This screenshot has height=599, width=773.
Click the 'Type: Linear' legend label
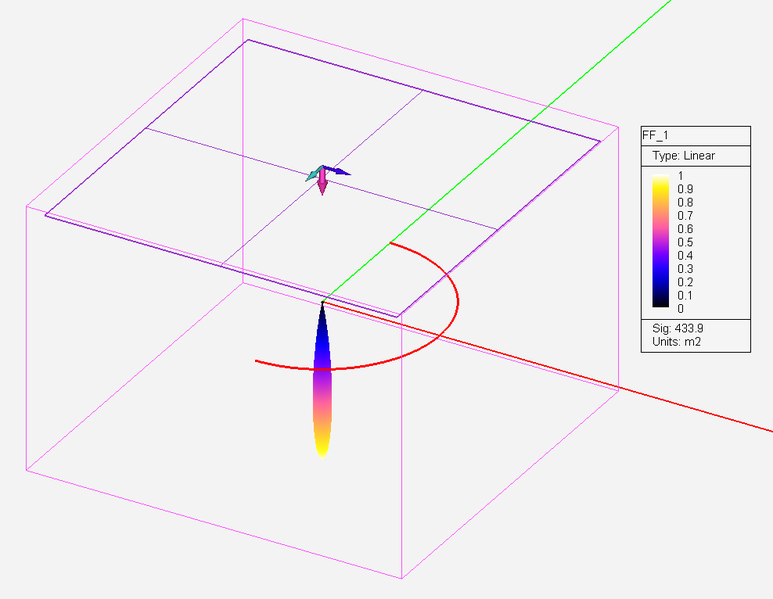(683, 156)
